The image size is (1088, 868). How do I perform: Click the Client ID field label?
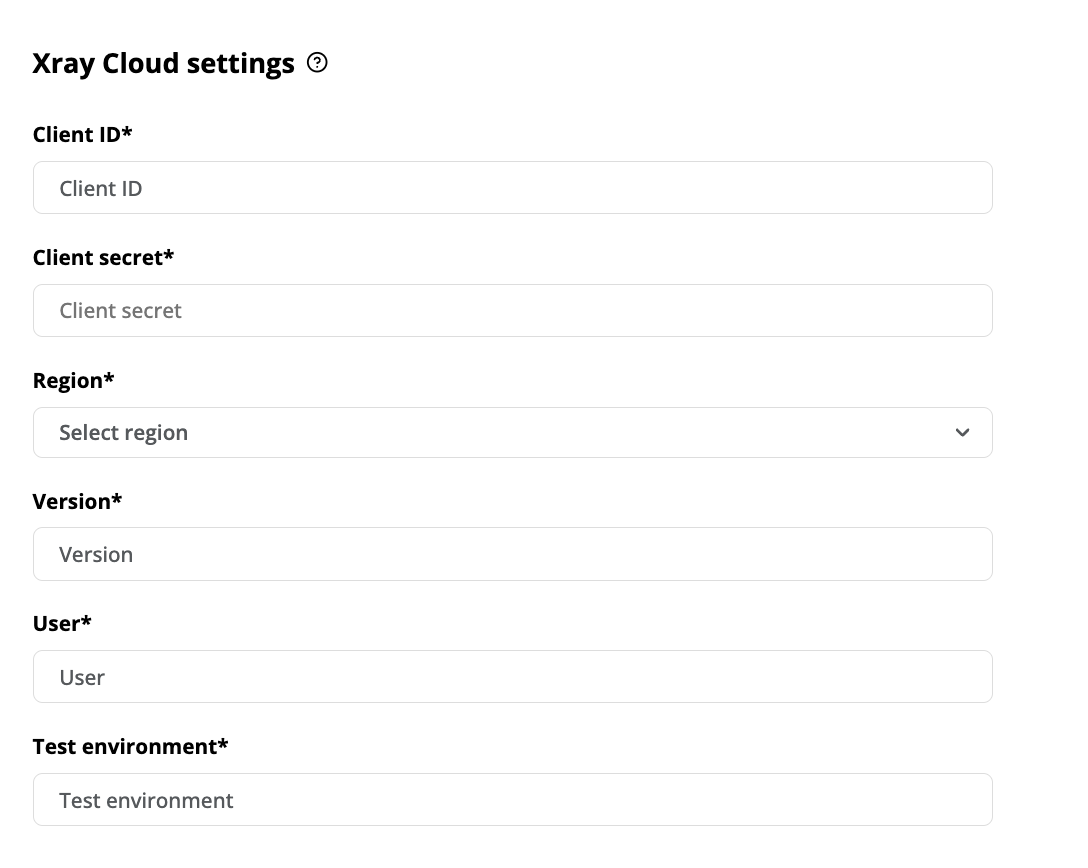tap(82, 134)
